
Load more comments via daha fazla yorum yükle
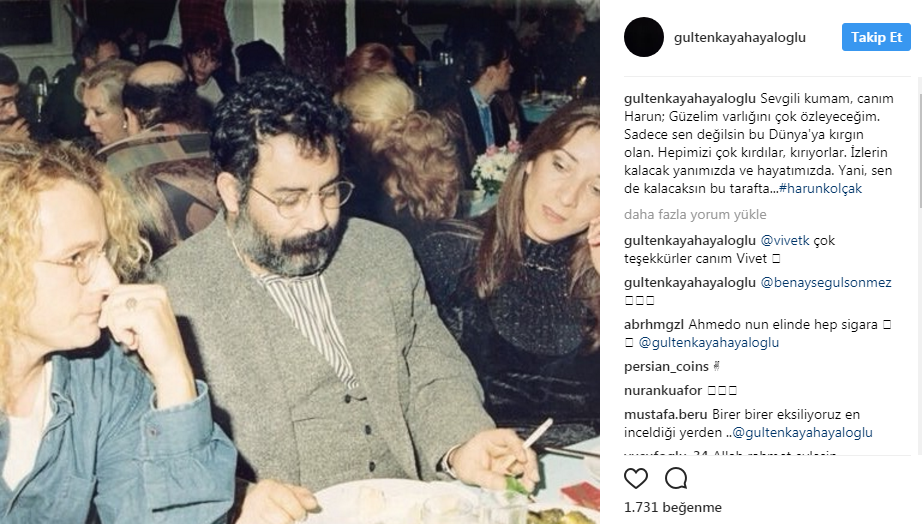695,215
